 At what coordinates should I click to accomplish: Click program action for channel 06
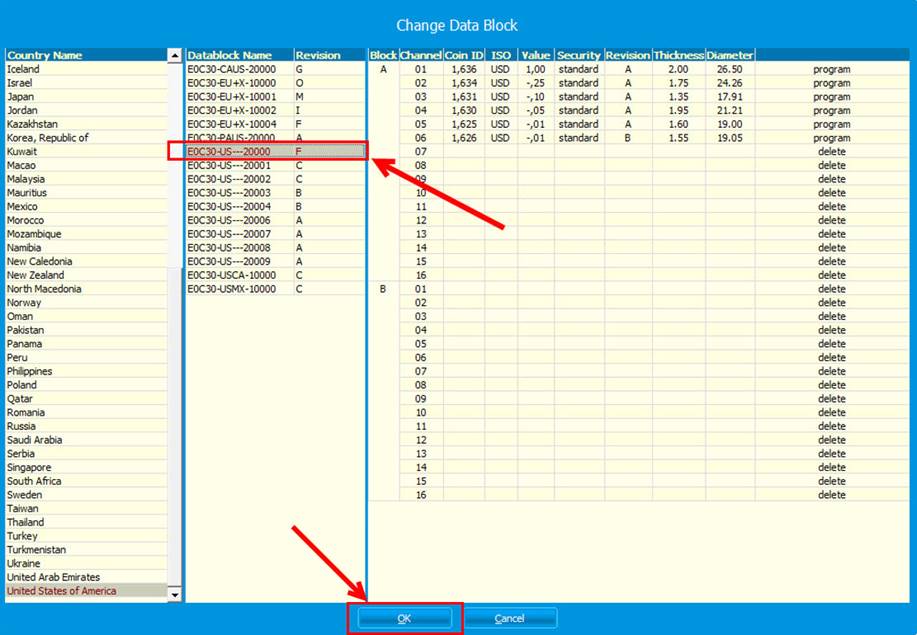[x=831, y=138]
